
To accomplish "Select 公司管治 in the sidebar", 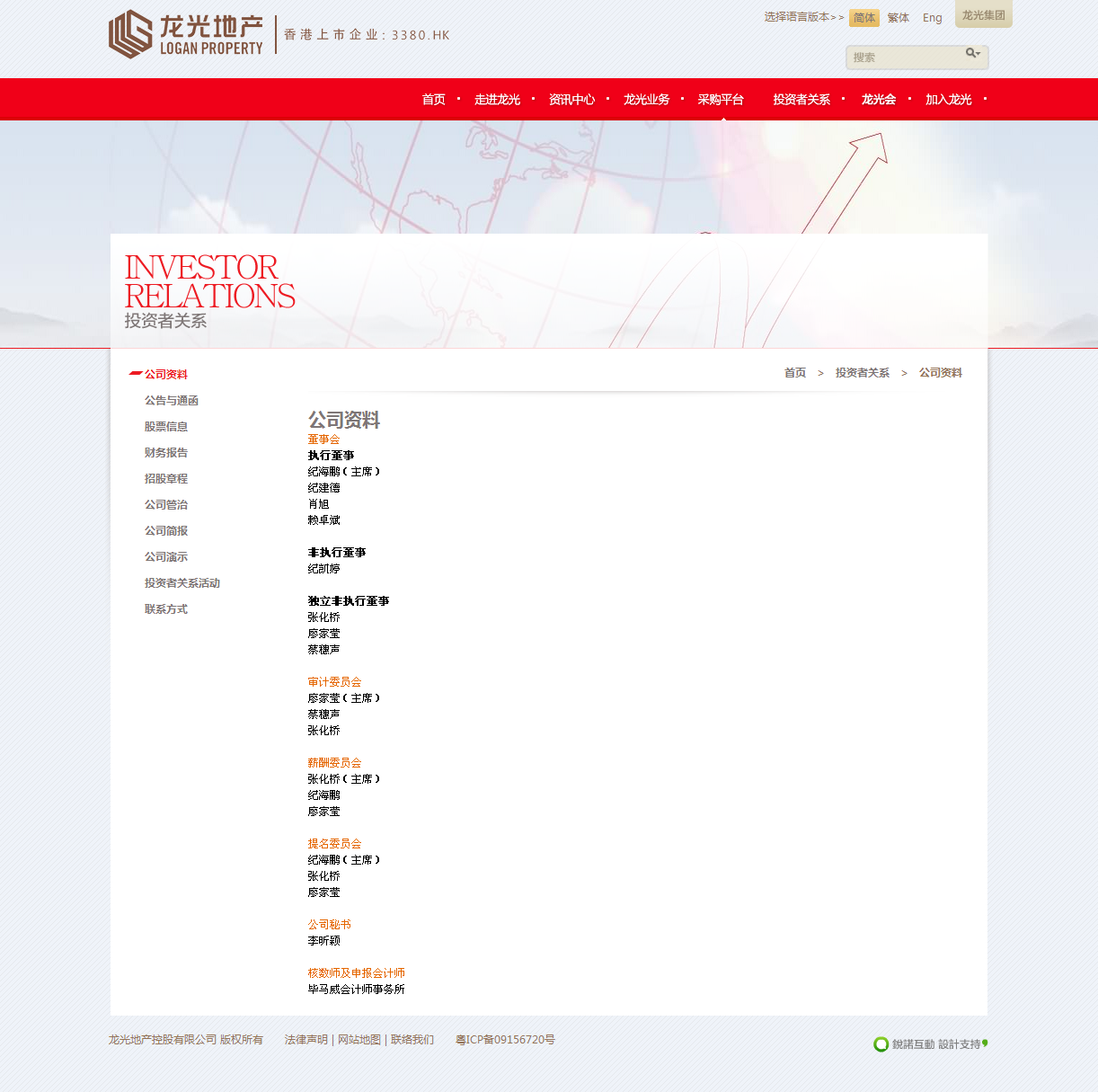I will click(166, 505).
